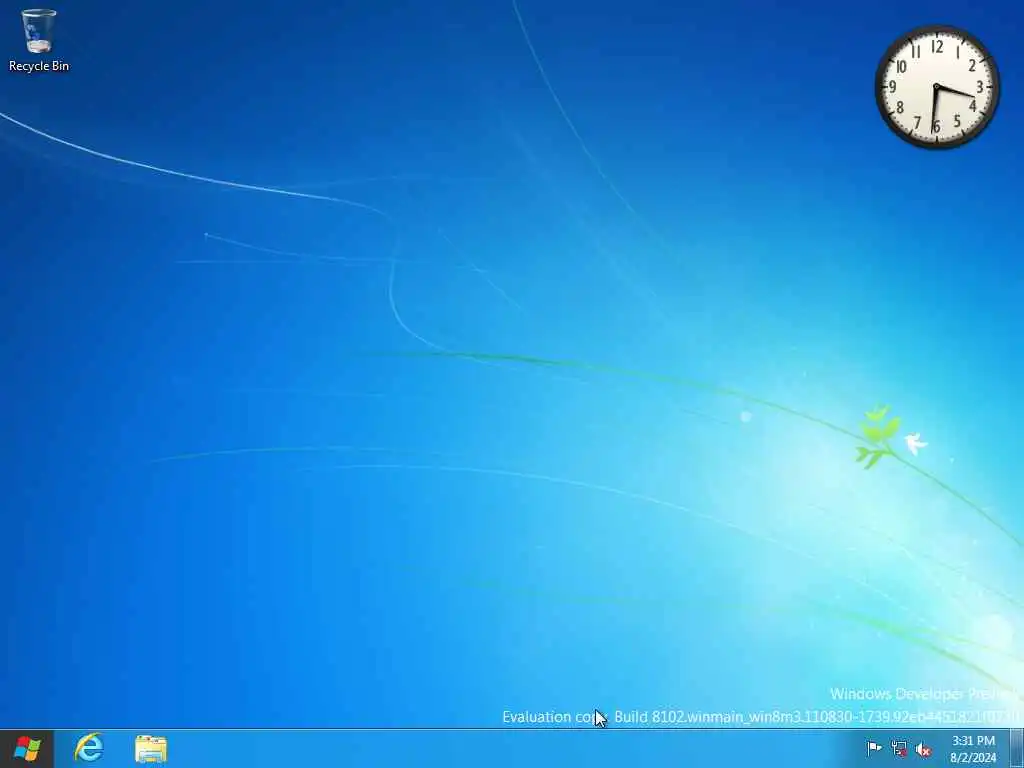The width and height of the screenshot is (1024, 768).
Task: Select the Recycle Bin label text
Action: (39, 66)
